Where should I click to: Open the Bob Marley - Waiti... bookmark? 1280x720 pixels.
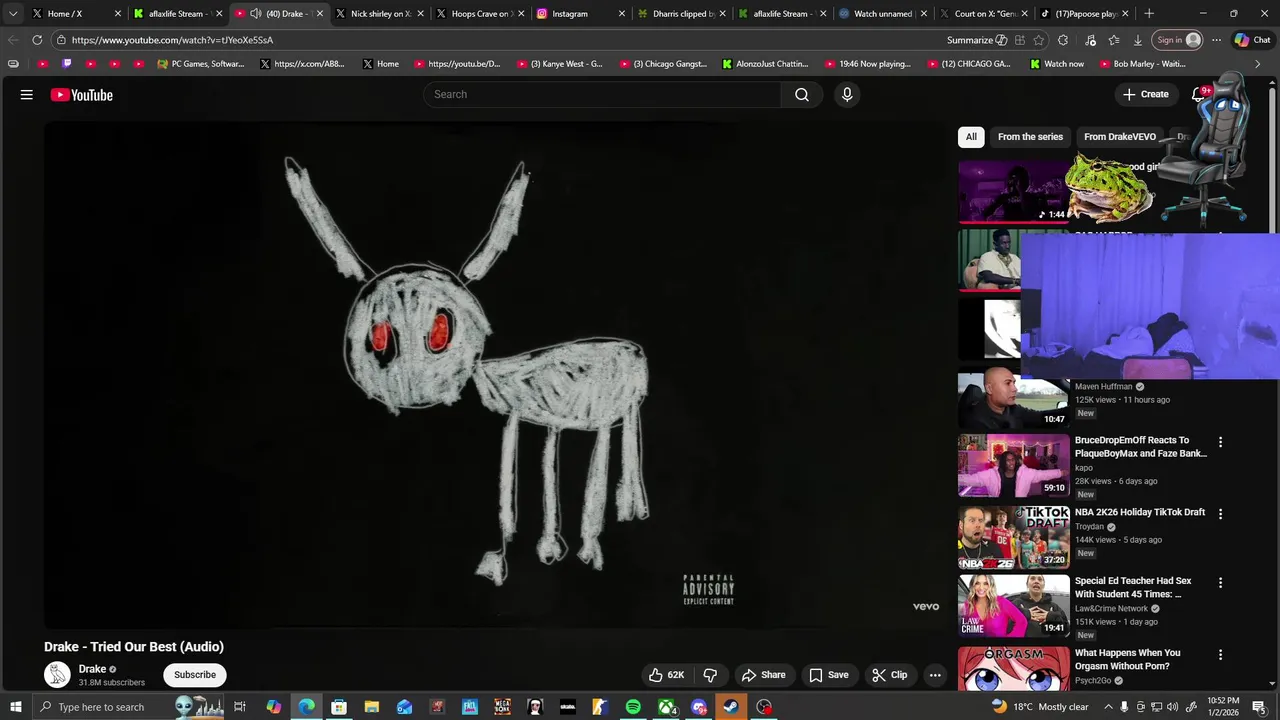(1141, 64)
